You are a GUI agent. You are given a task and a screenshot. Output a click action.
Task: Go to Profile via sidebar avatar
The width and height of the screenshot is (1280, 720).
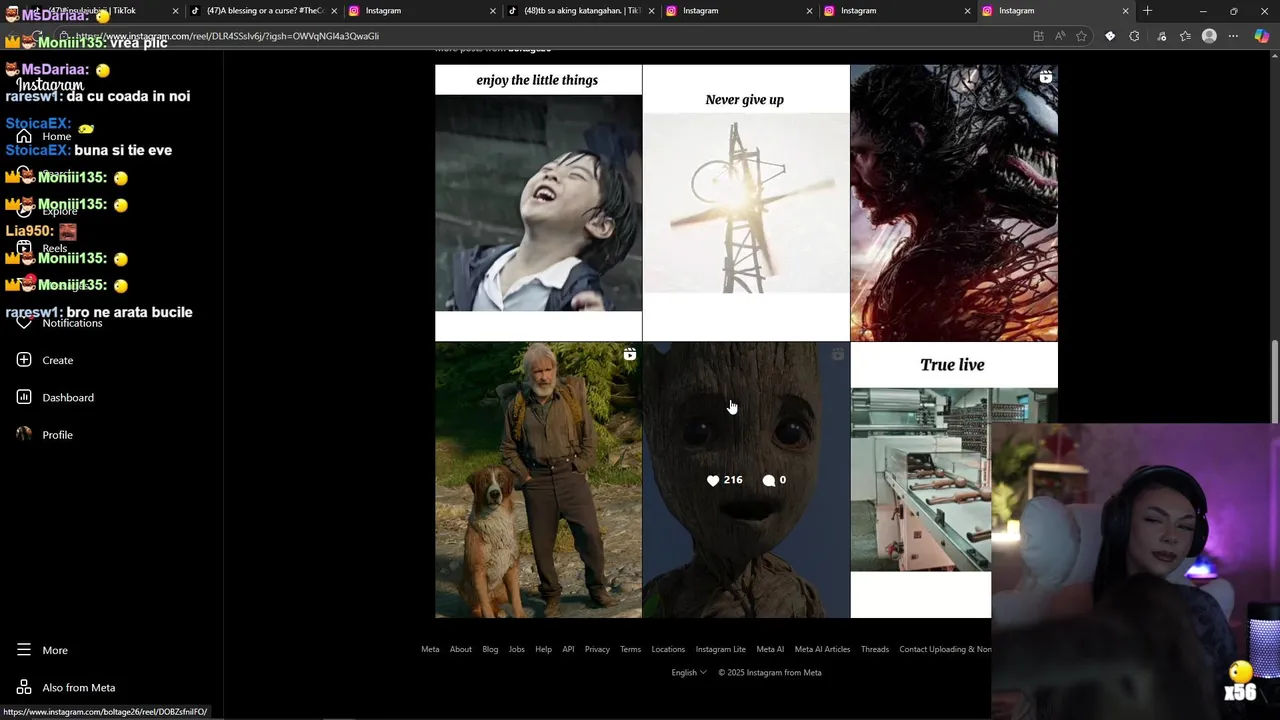click(x=24, y=434)
